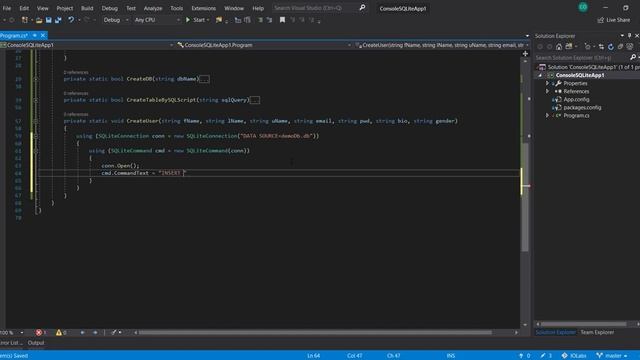Click the IOLabs repository indicator
640x360 pixels.
tap(574, 356)
